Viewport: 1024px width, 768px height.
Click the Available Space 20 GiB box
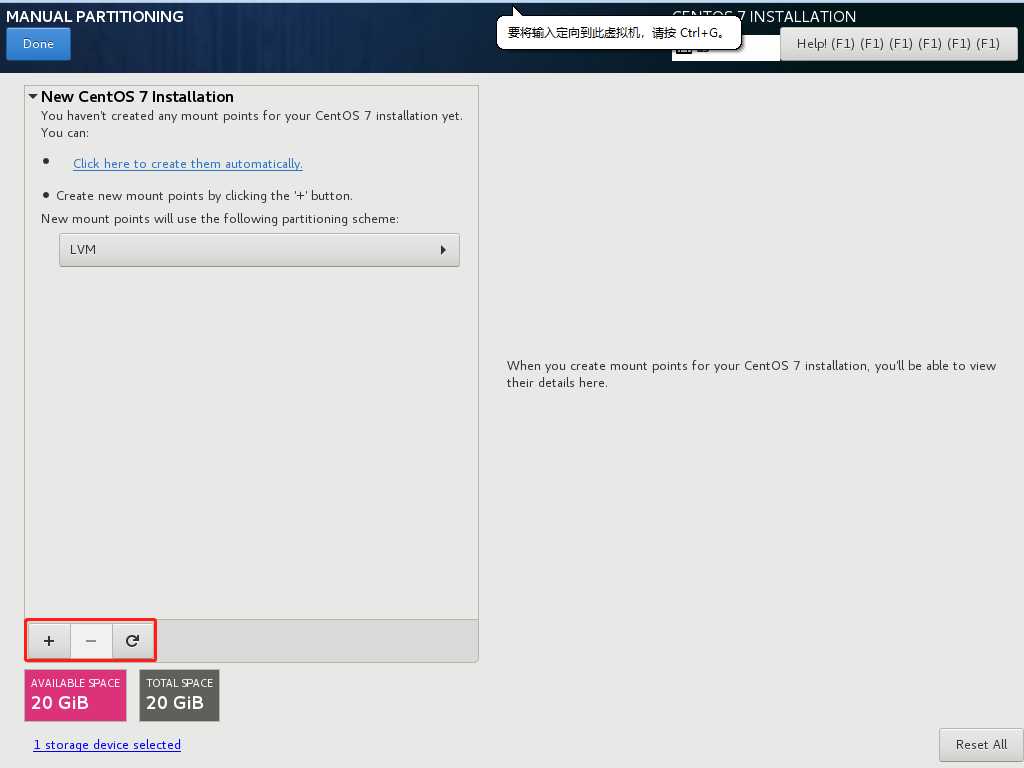coord(75,695)
